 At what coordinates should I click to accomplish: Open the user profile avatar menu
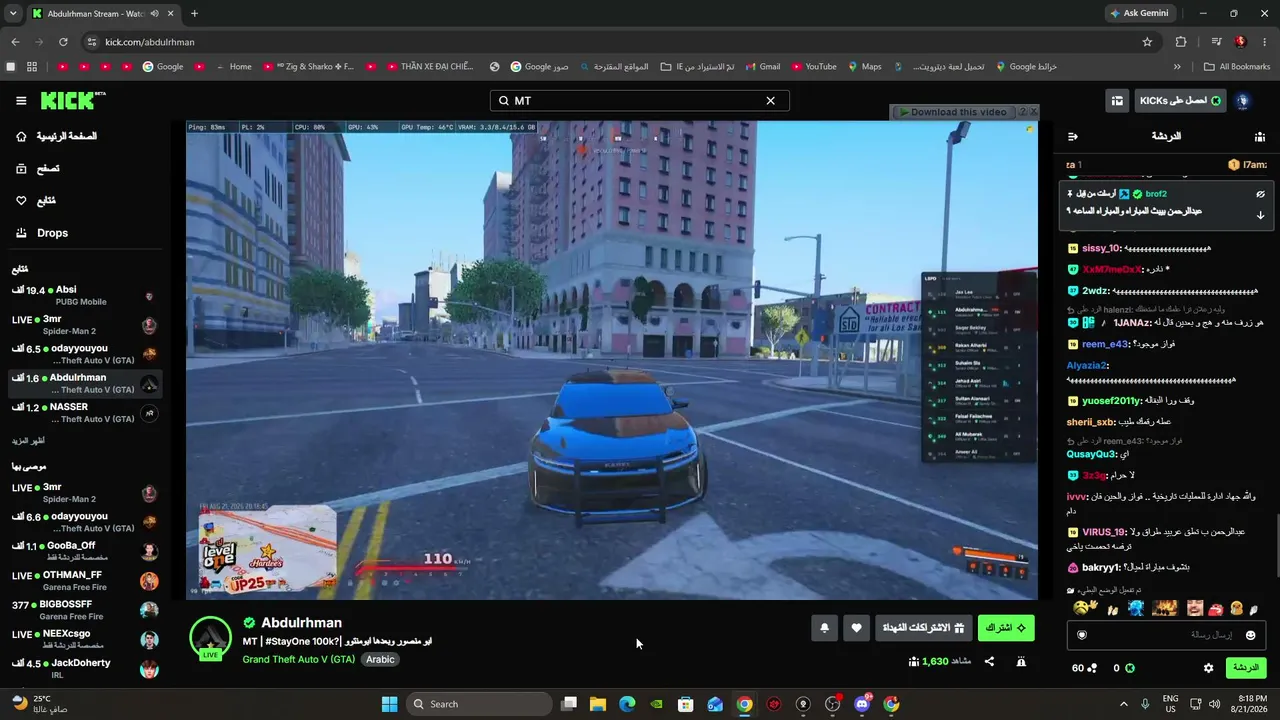(x=1243, y=101)
